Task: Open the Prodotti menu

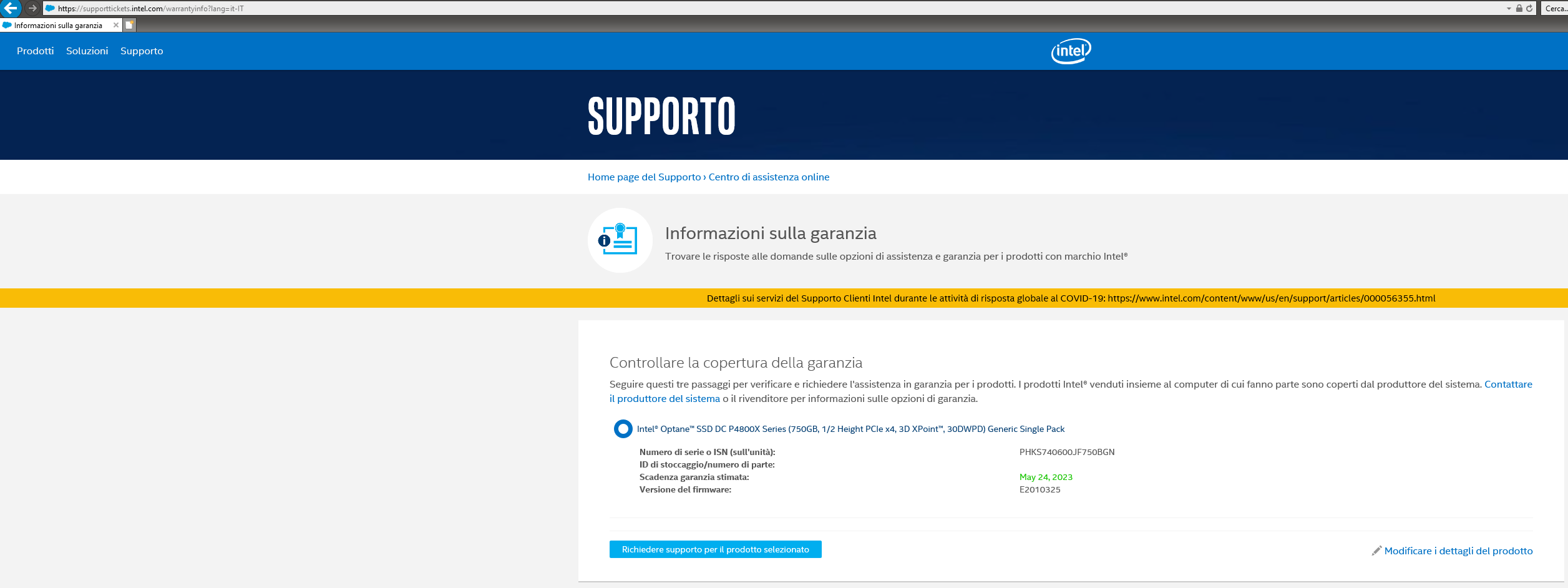Action: coord(36,51)
